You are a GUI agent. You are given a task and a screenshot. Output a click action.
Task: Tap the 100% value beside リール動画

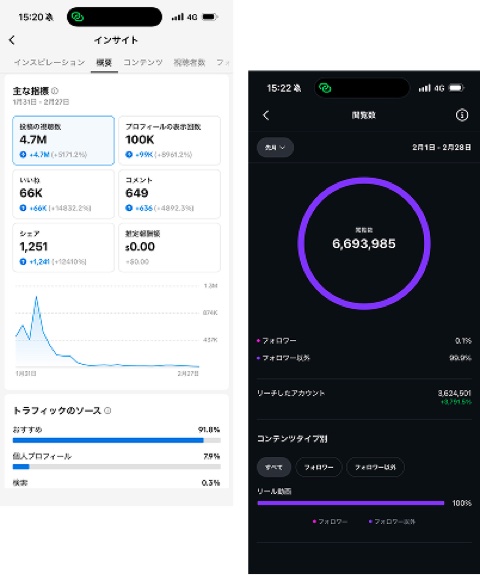(x=462, y=503)
